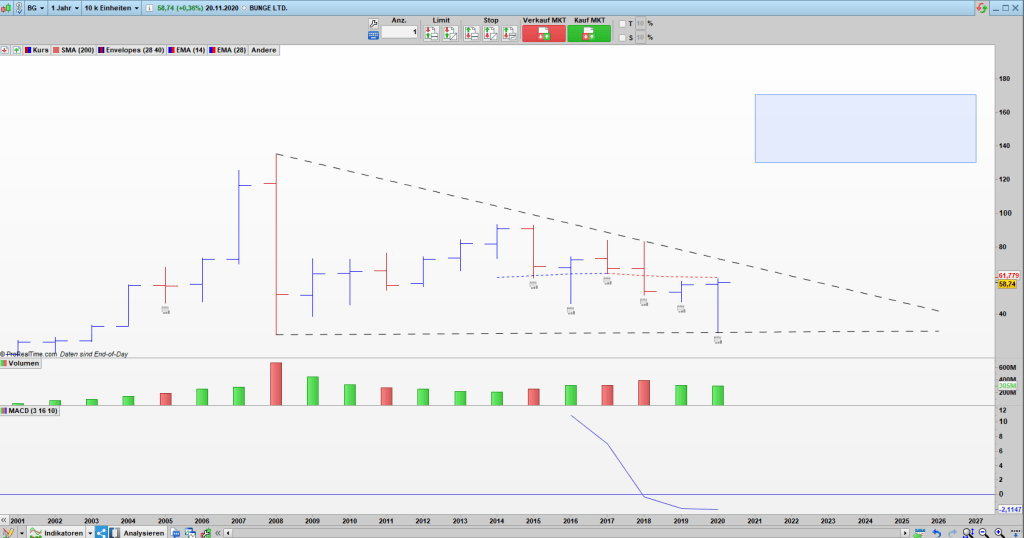Click the third Stop order icon
This screenshot has width=1024, height=538.
(508, 33)
